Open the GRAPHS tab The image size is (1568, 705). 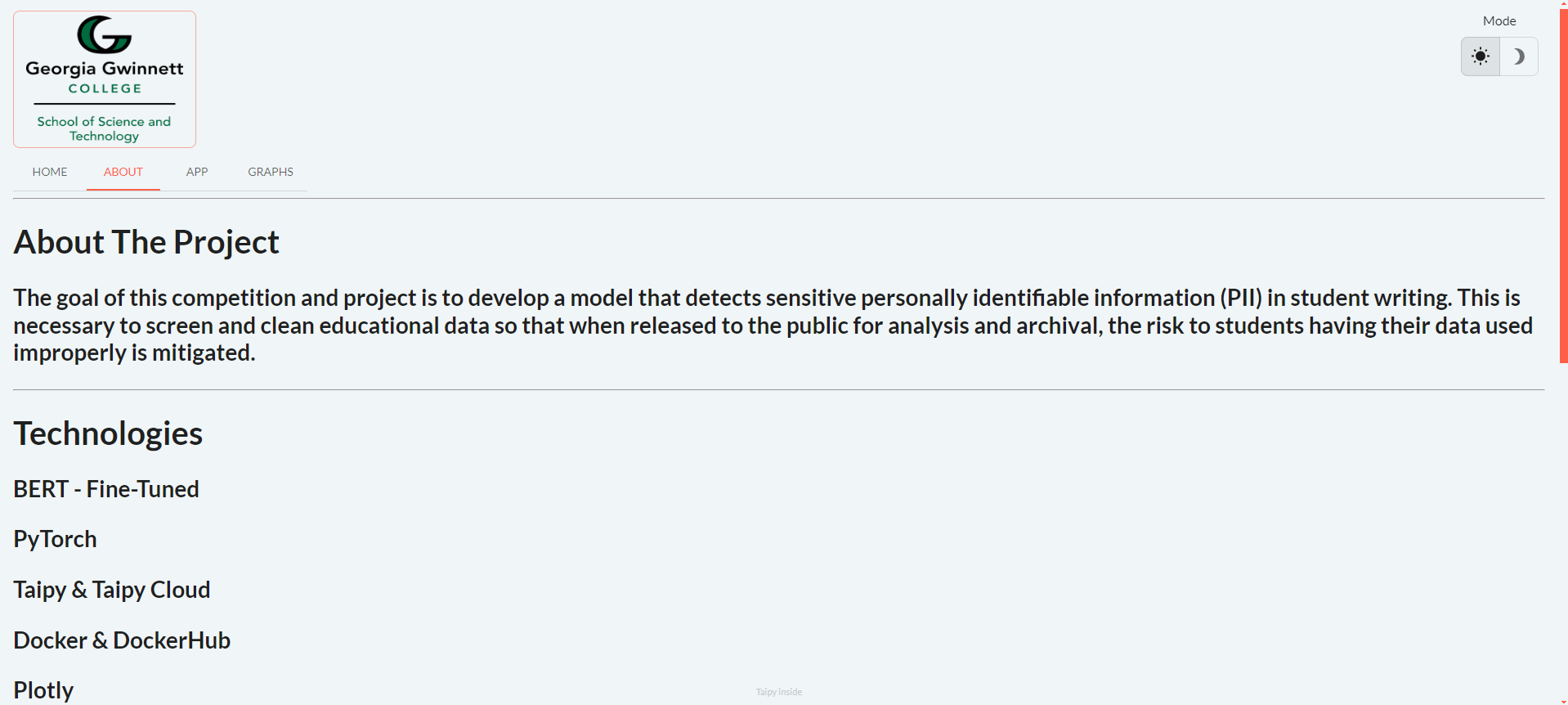click(271, 172)
